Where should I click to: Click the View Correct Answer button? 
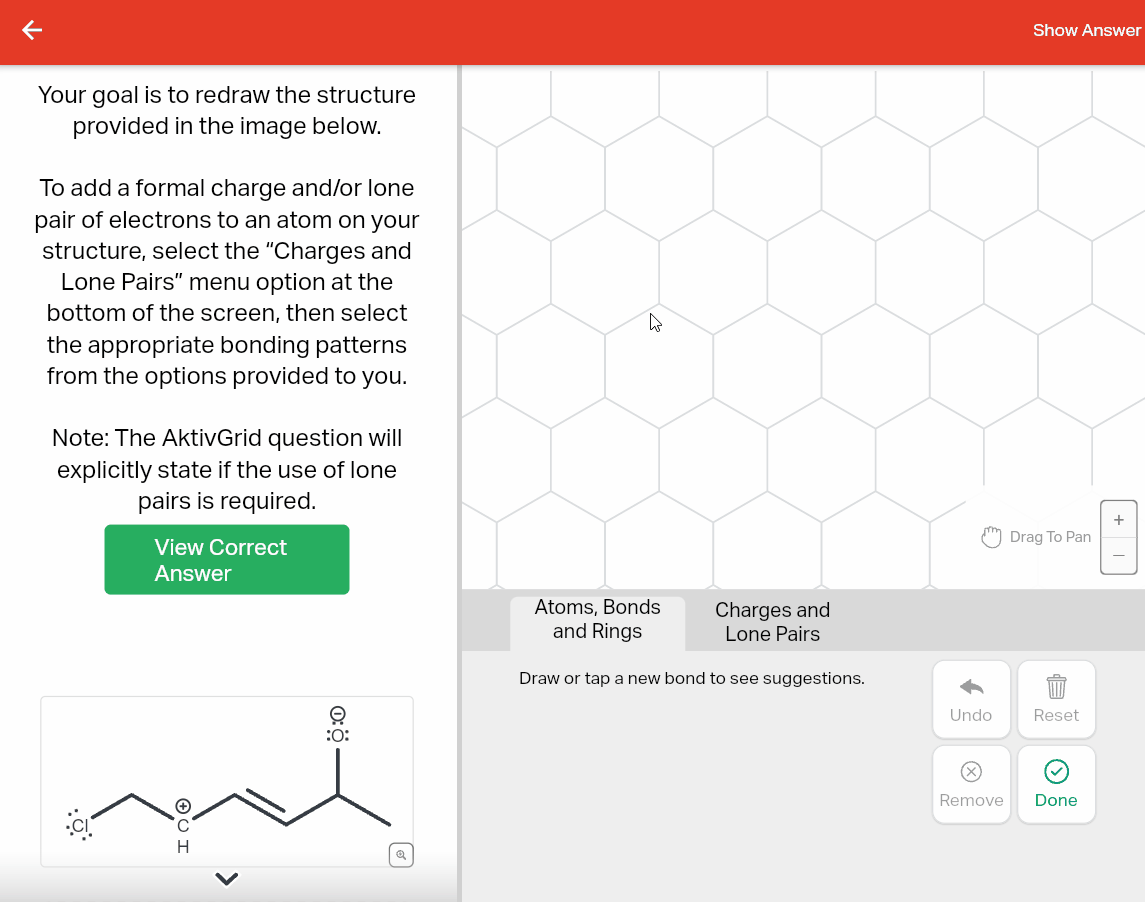coord(226,559)
